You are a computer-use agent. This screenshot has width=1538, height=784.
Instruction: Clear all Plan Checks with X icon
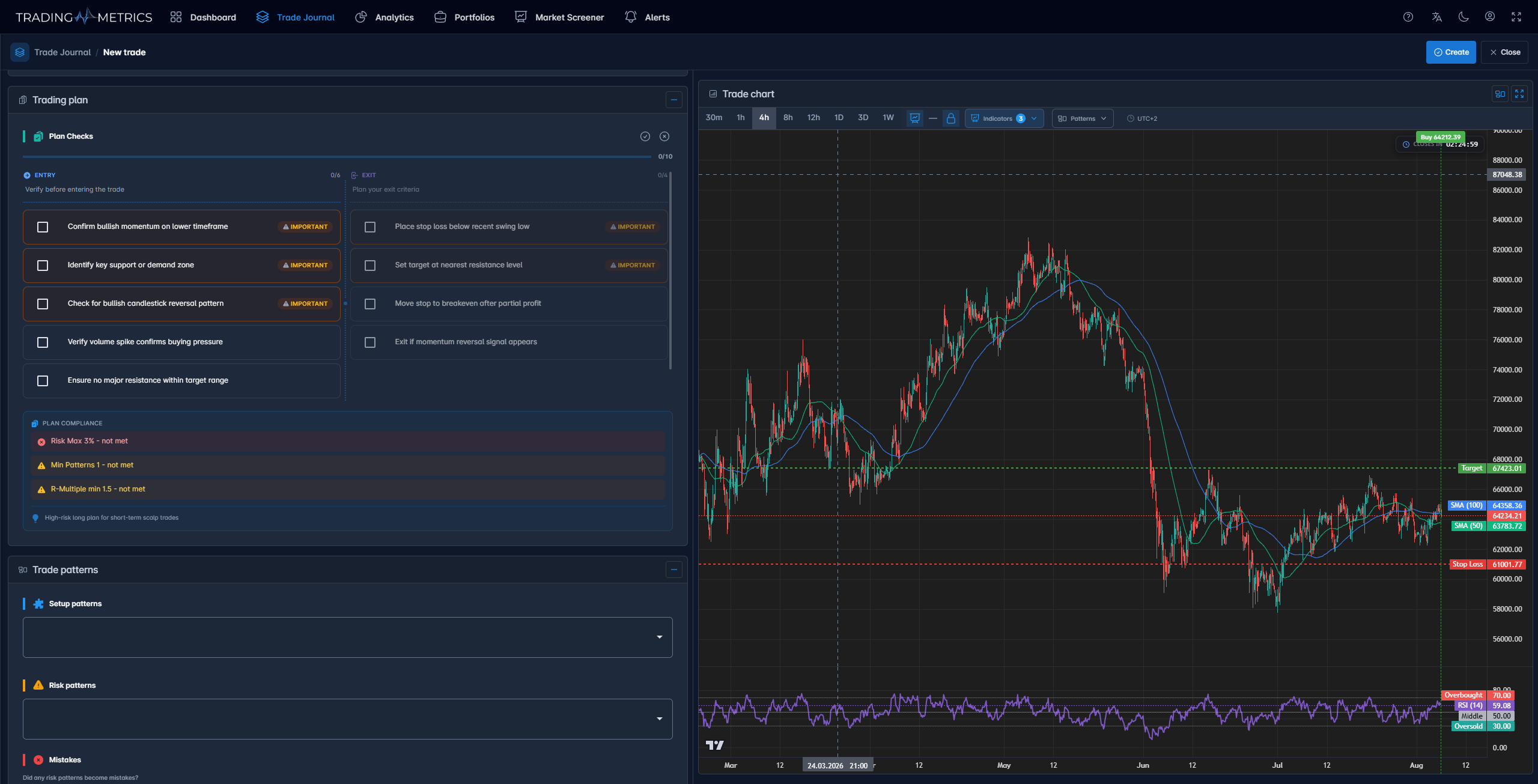coord(664,136)
